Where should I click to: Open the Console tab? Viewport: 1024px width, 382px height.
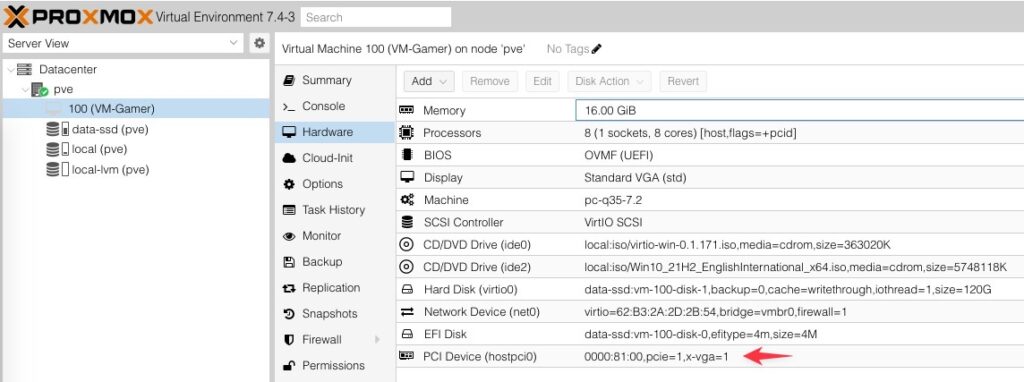click(x=335, y=106)
